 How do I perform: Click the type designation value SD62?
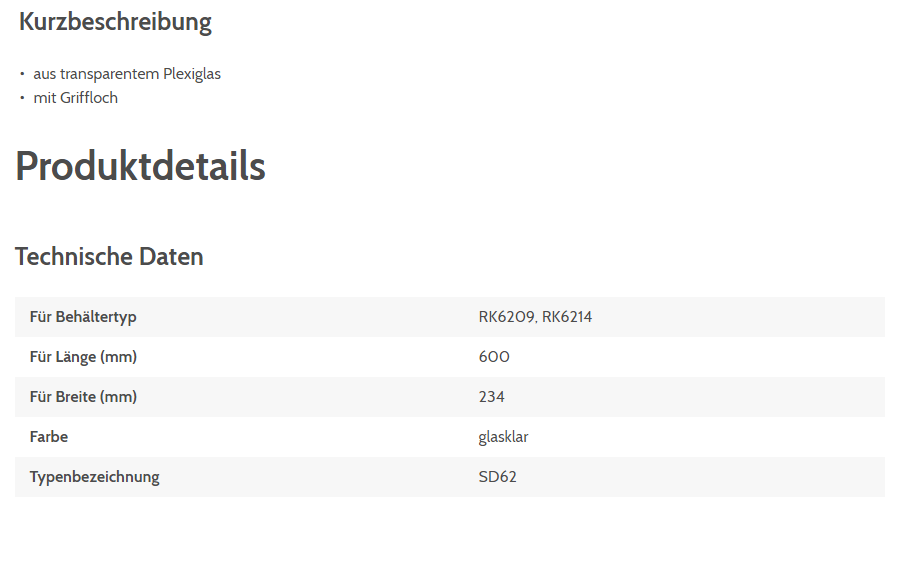498,477
